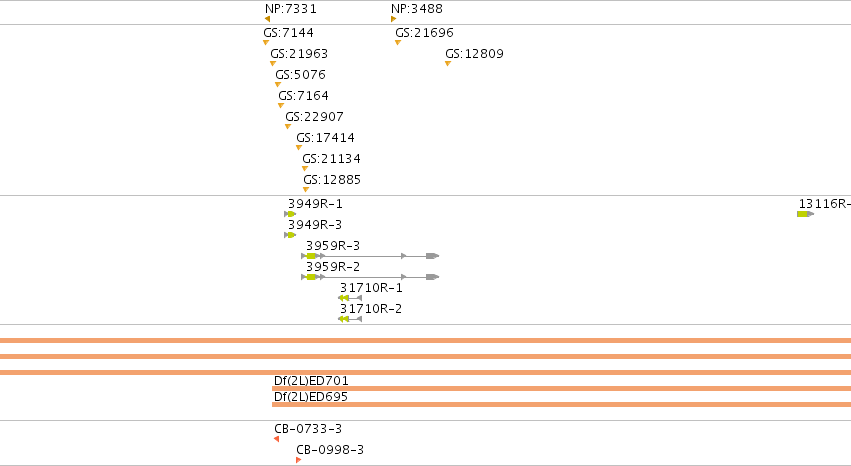
Task: Click the GS:17414 text label
Action: [x=326, y=138]
